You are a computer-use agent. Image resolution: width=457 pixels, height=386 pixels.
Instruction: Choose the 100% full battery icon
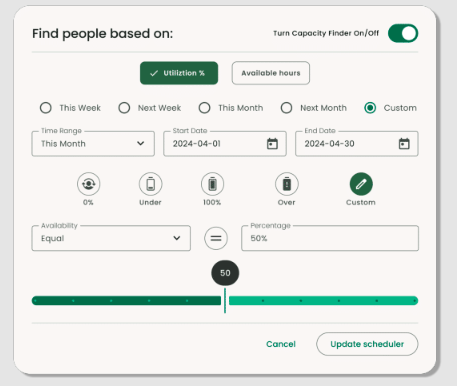(212, 184)
